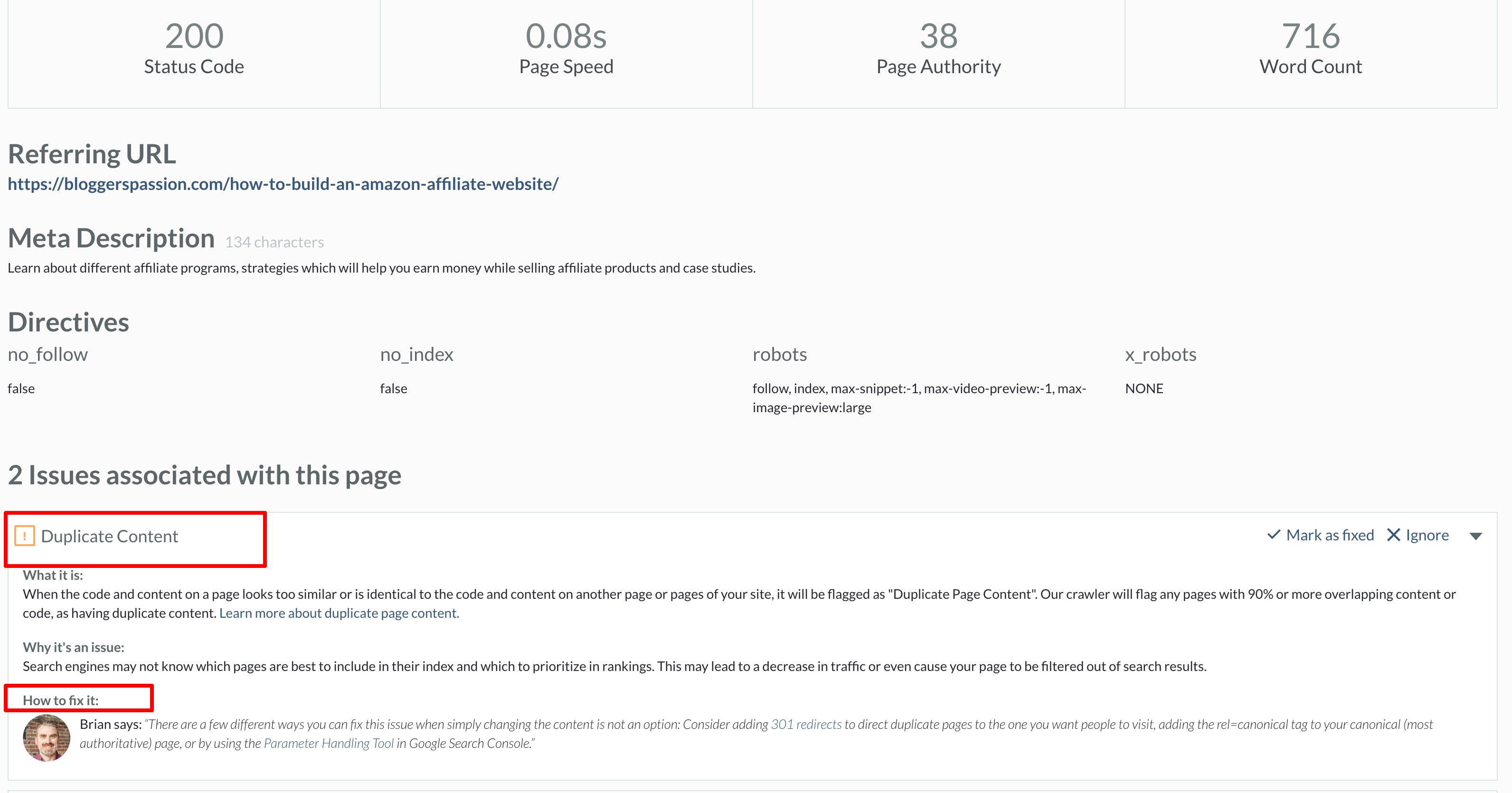This screenshot has height=793, width=1512.
Task: Click the orange warning icon beside Duplicate Content
Action: [x=25, y=536]
